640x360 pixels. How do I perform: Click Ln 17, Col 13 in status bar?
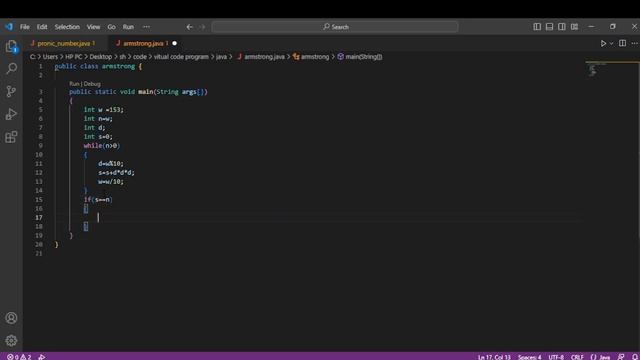tap(494, 357)
